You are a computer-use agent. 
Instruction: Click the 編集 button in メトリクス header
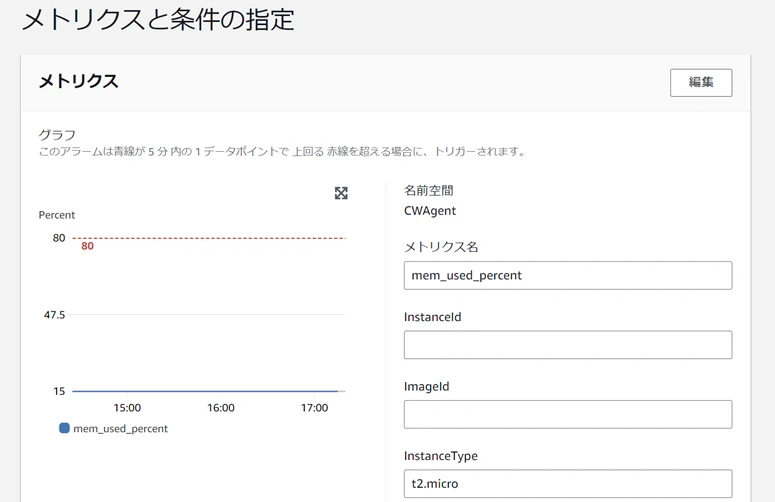pos(701,83)
